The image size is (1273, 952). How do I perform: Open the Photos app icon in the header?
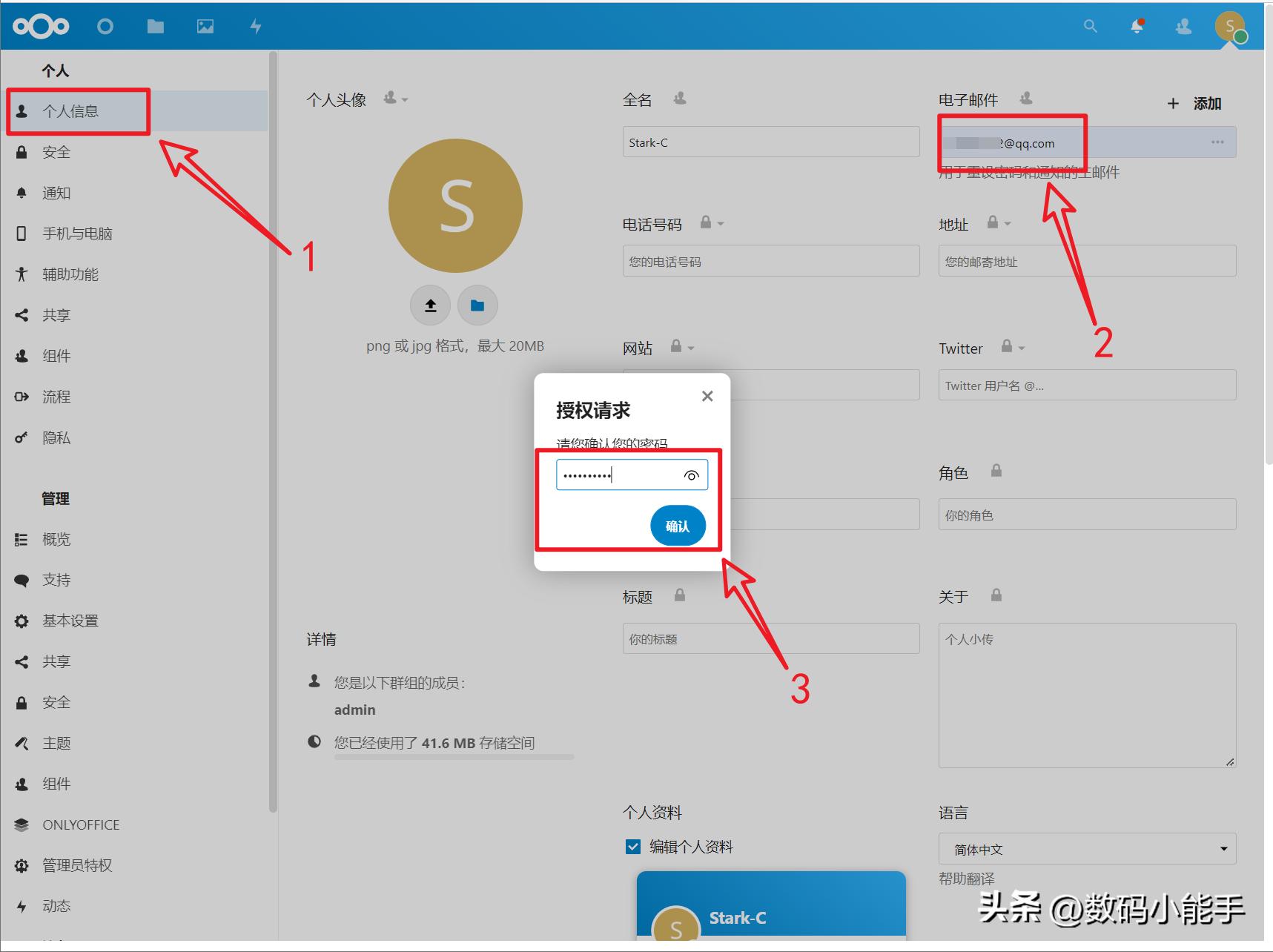(x=205, y=27)
